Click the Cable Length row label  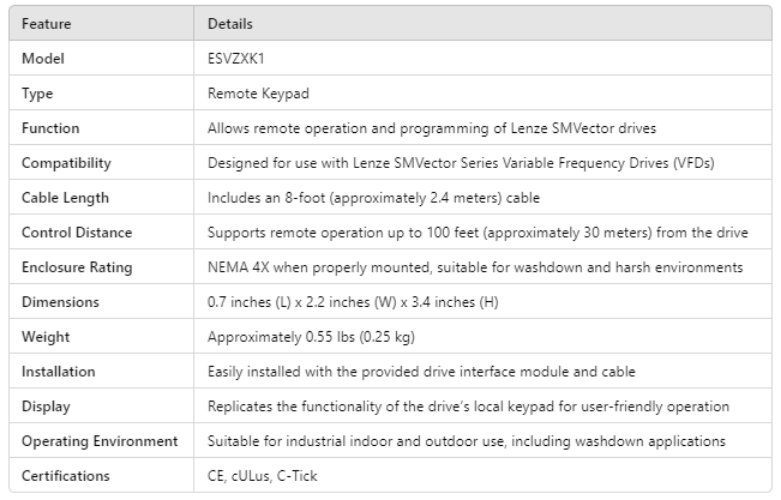(x=60, y=198)
